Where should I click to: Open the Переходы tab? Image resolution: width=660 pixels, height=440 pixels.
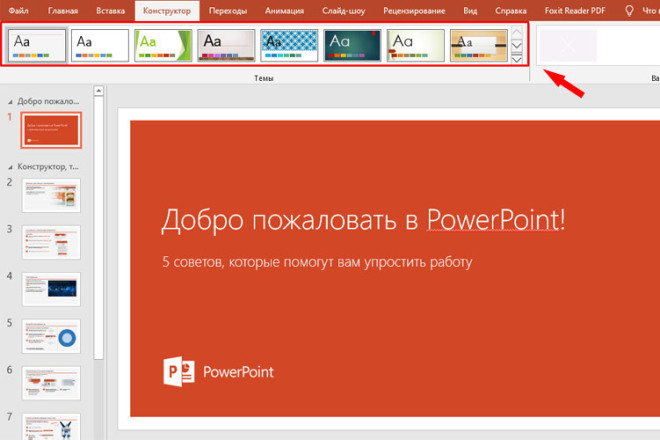click(228, 11)
